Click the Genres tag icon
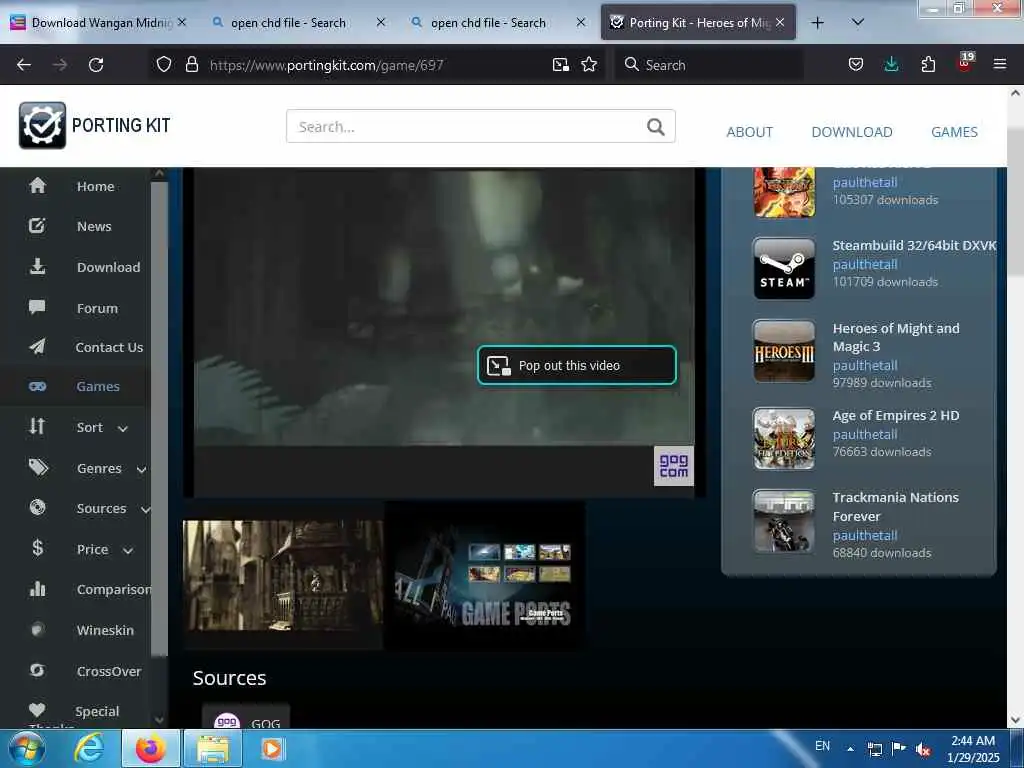This screenshot has width=1024, height=768. tap(38, 468)
